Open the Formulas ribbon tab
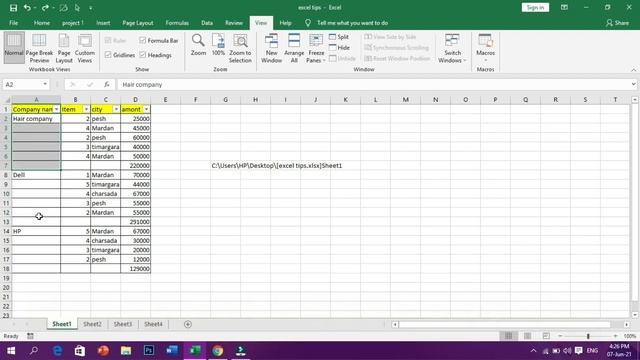640x360 pixels. coord(177,23)
